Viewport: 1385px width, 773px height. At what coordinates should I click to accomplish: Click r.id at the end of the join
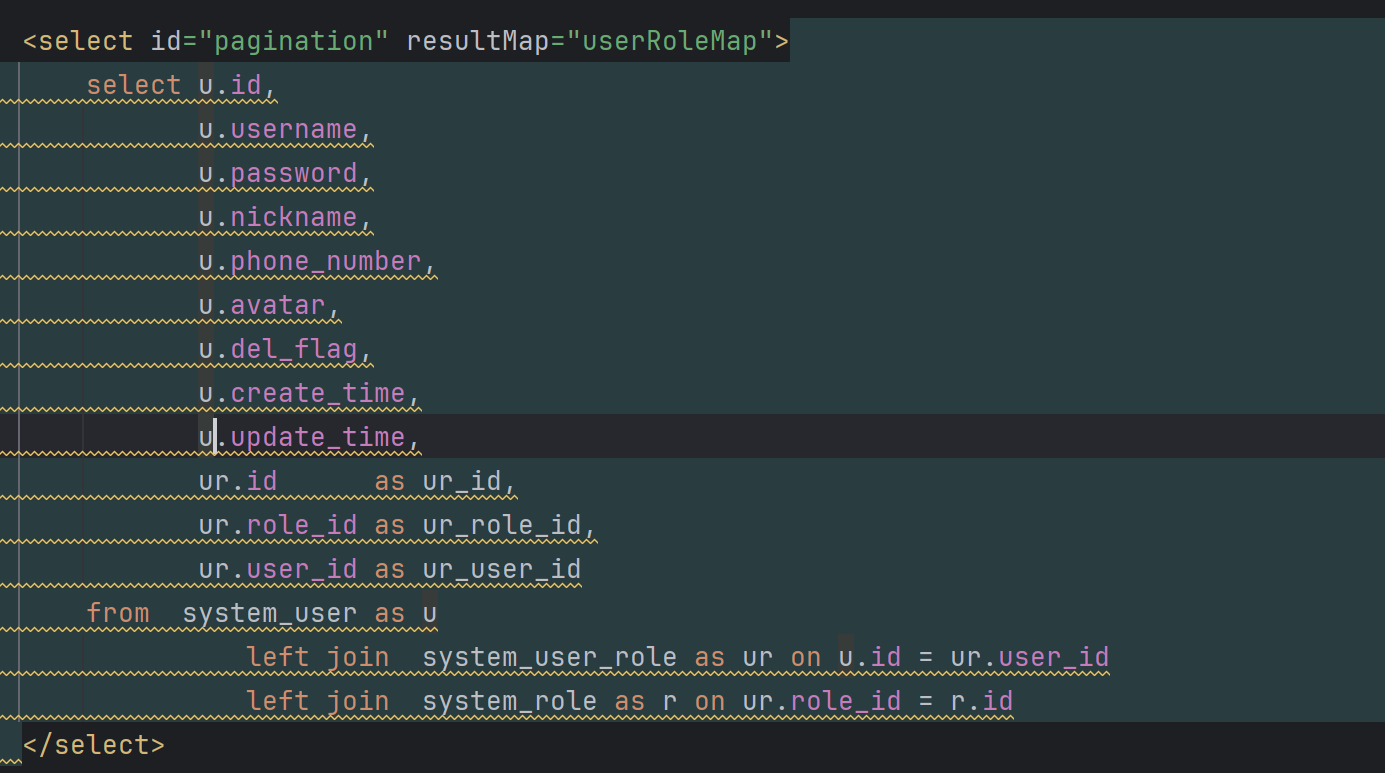pos(981,701)
